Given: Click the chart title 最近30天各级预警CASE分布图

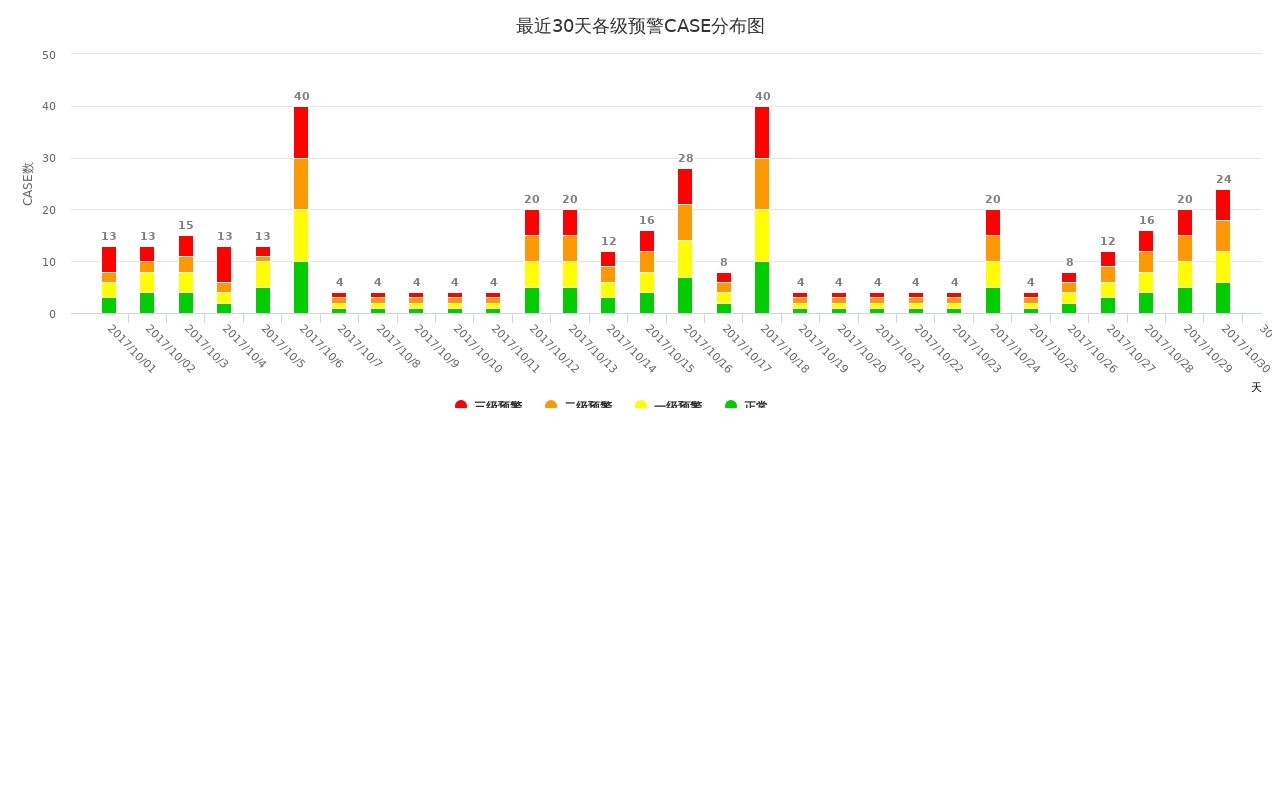Looking at the screenshot, I should tap(640, 27).
